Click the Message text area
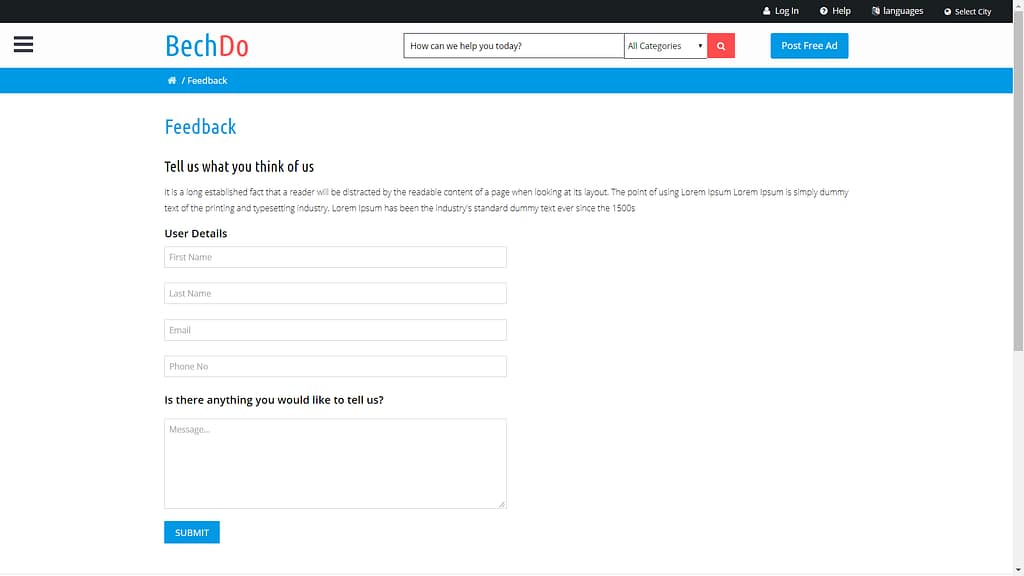This screenshot has height=576, width=1024. [x=335, y=462]
